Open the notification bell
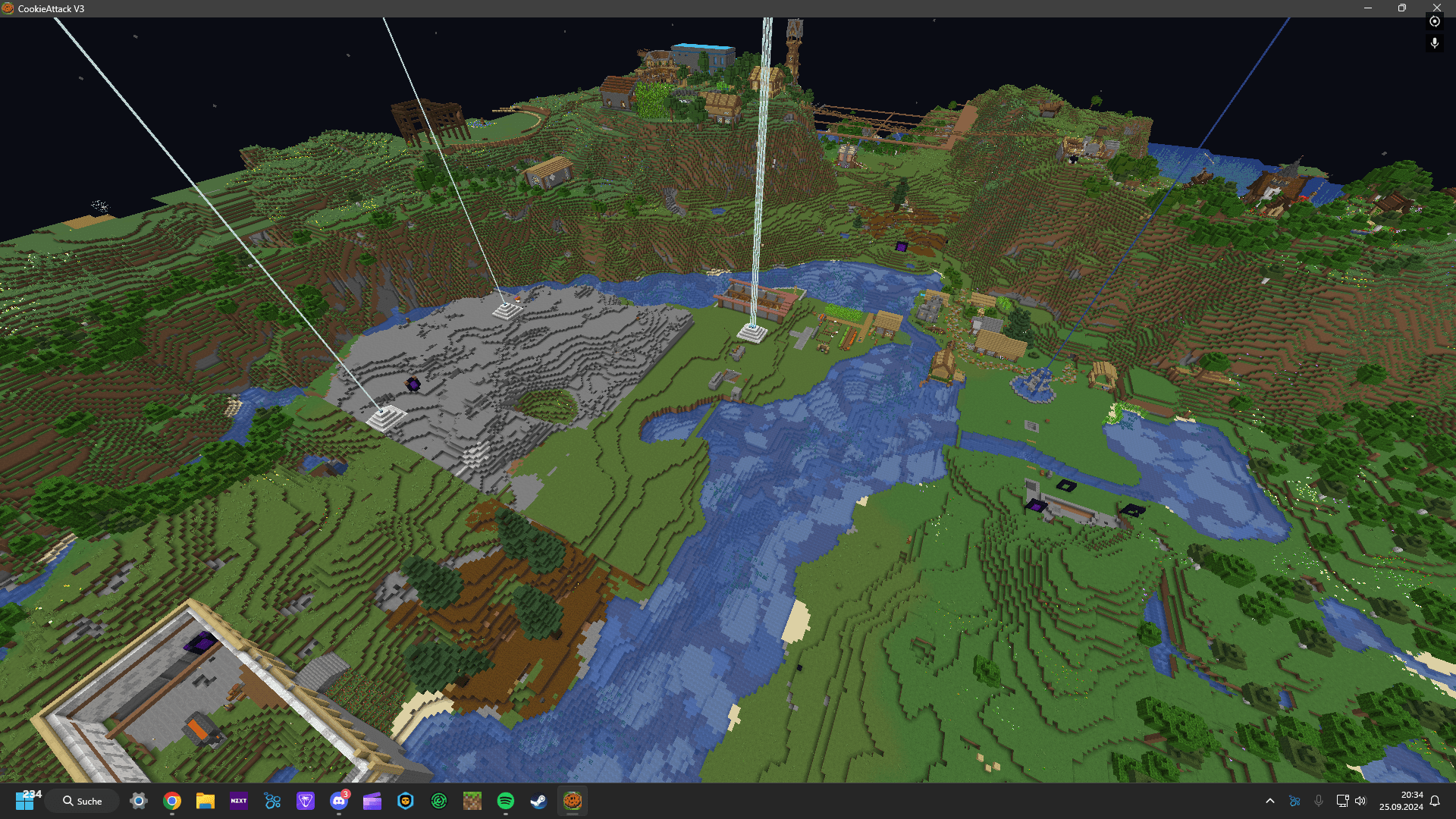 click(1435, 801)
